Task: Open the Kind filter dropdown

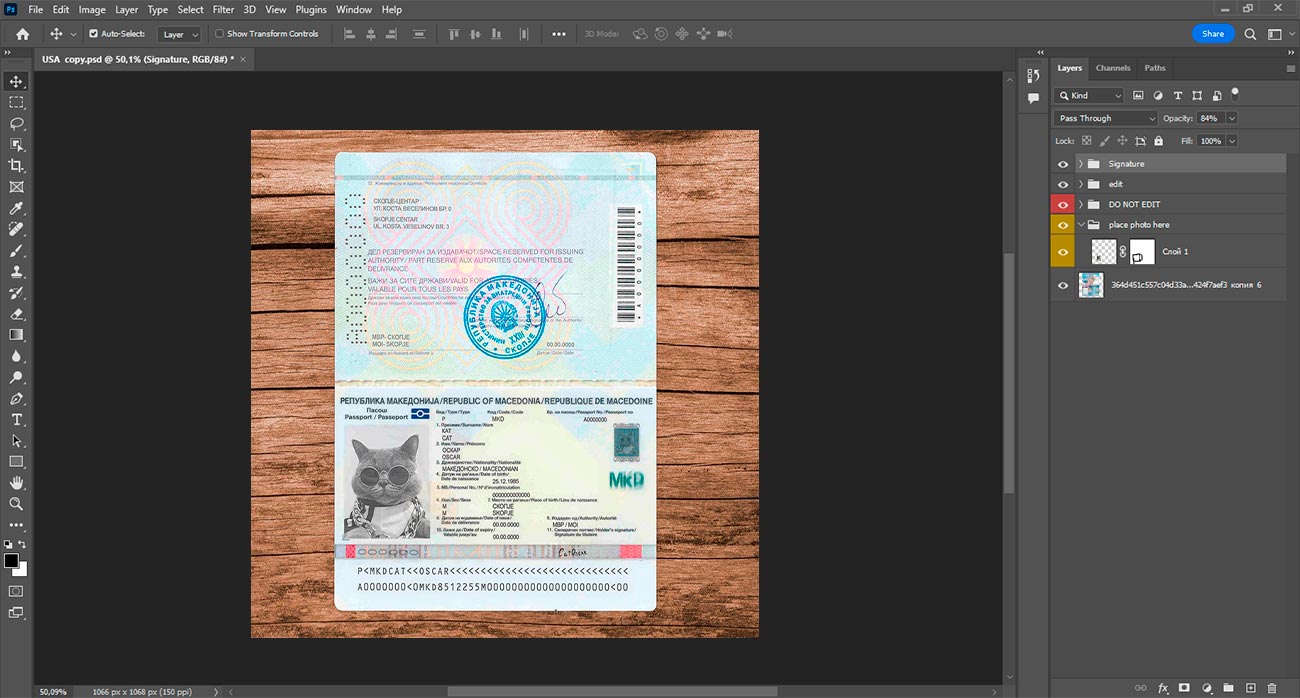Action: pyautogui.click(x=1090, y=96)
